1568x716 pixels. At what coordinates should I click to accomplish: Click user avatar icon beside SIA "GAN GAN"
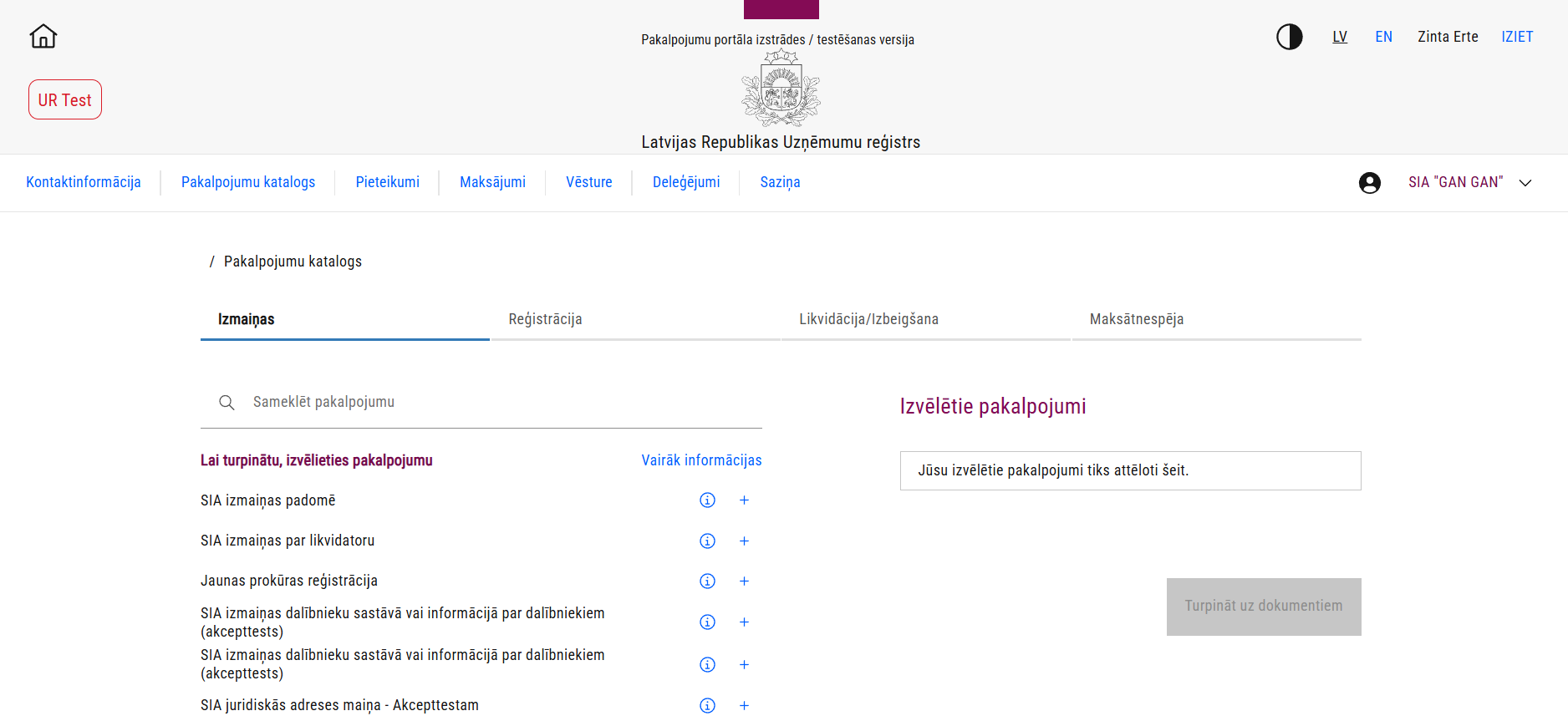coord(1369,183)
